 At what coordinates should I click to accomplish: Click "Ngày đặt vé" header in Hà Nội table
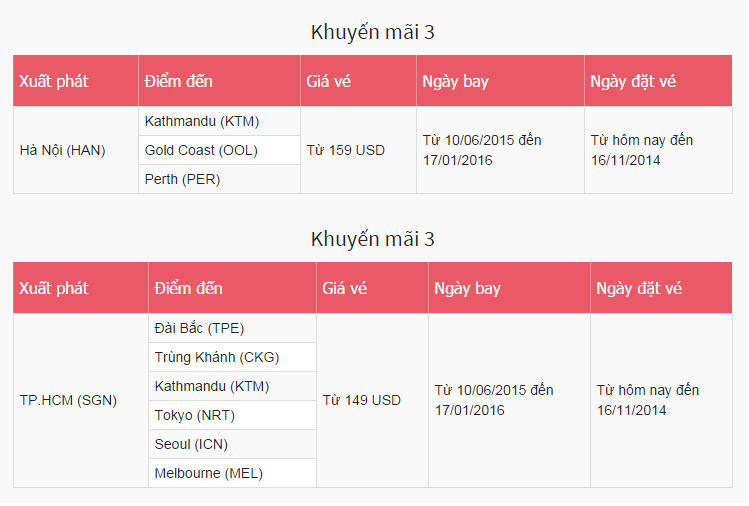click(633, 81)
